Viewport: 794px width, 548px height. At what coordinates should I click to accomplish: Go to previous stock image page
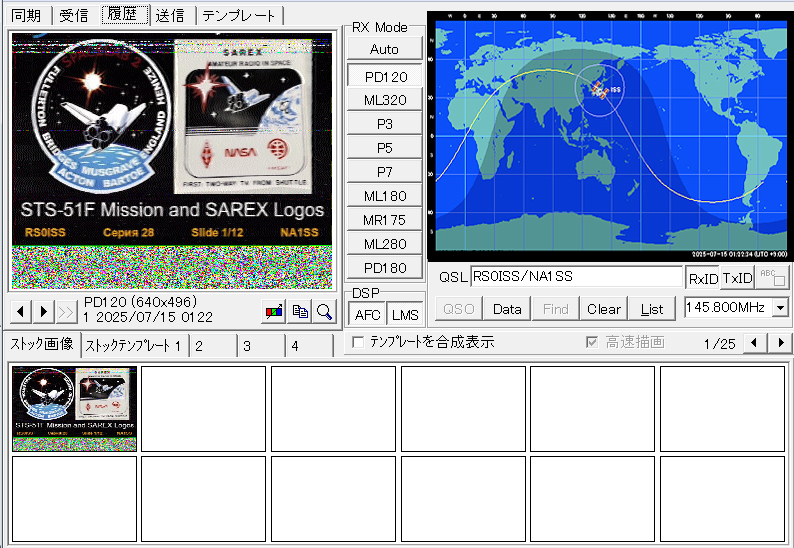[x=755, y=343]
